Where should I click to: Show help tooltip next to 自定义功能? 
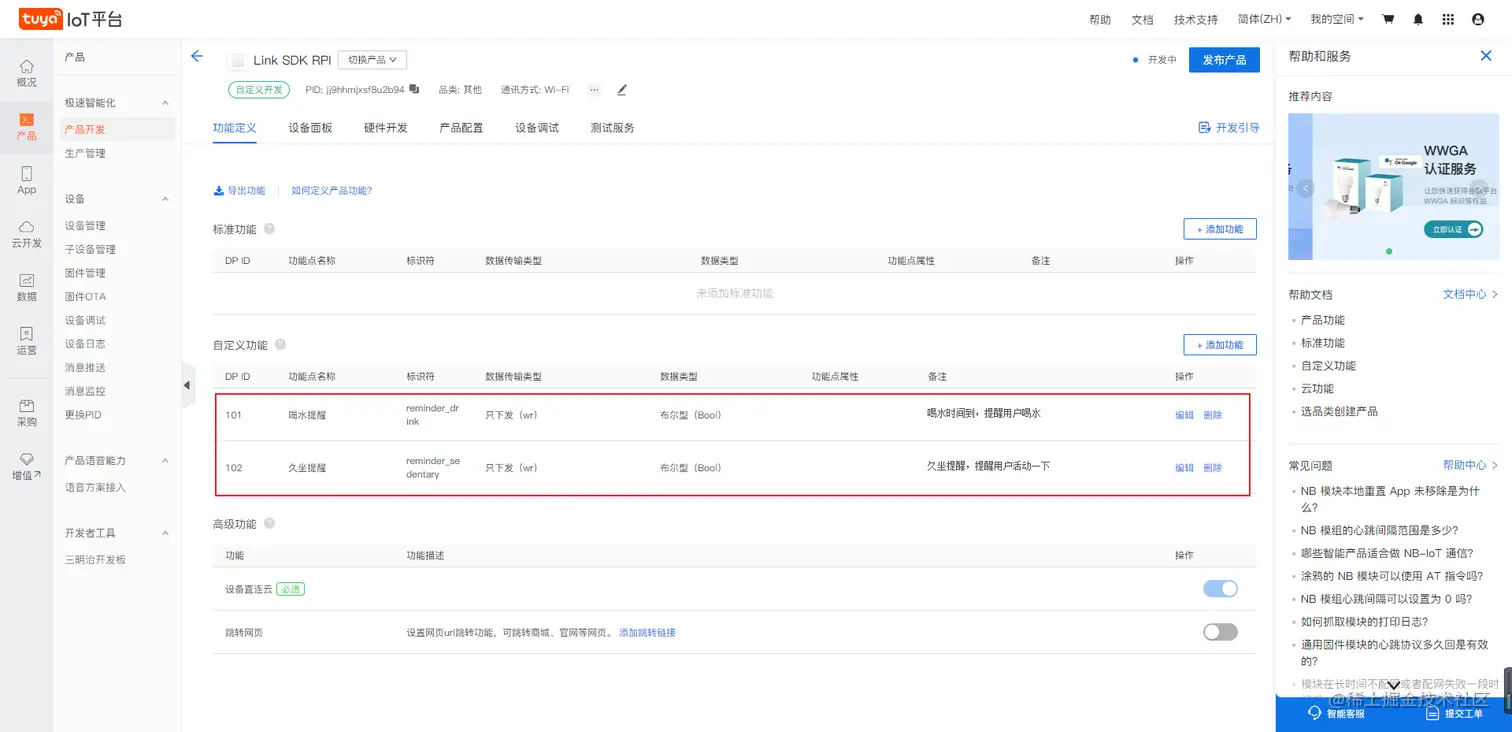tap(280, 345)
